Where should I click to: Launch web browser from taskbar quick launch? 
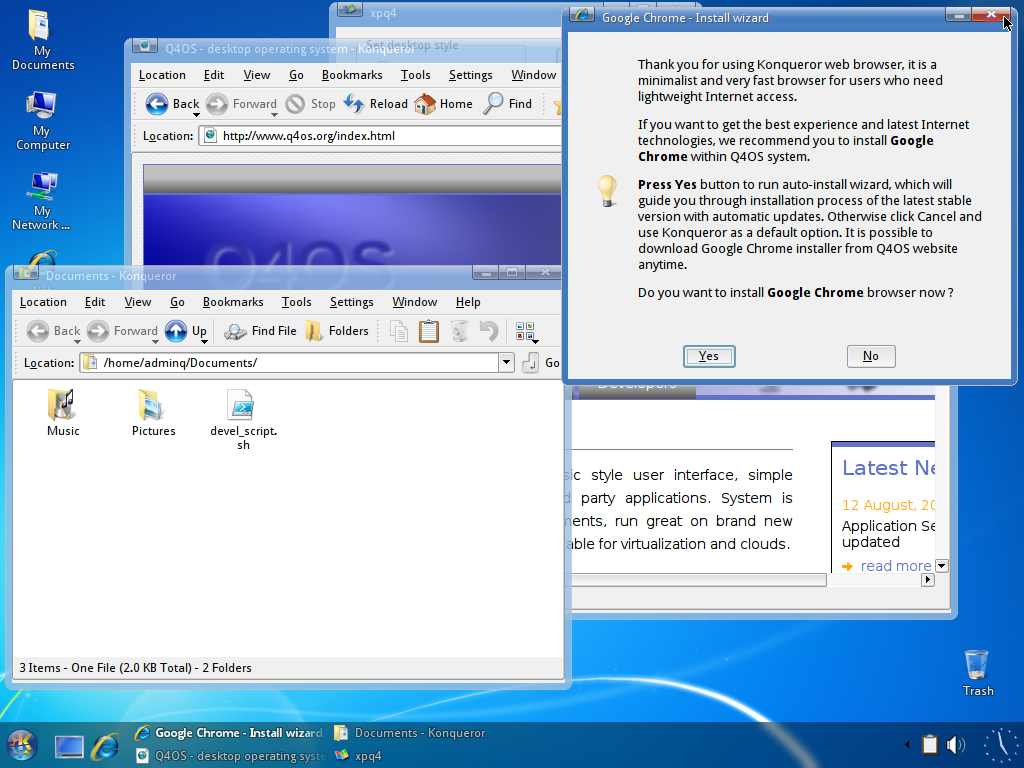(104, 746)
